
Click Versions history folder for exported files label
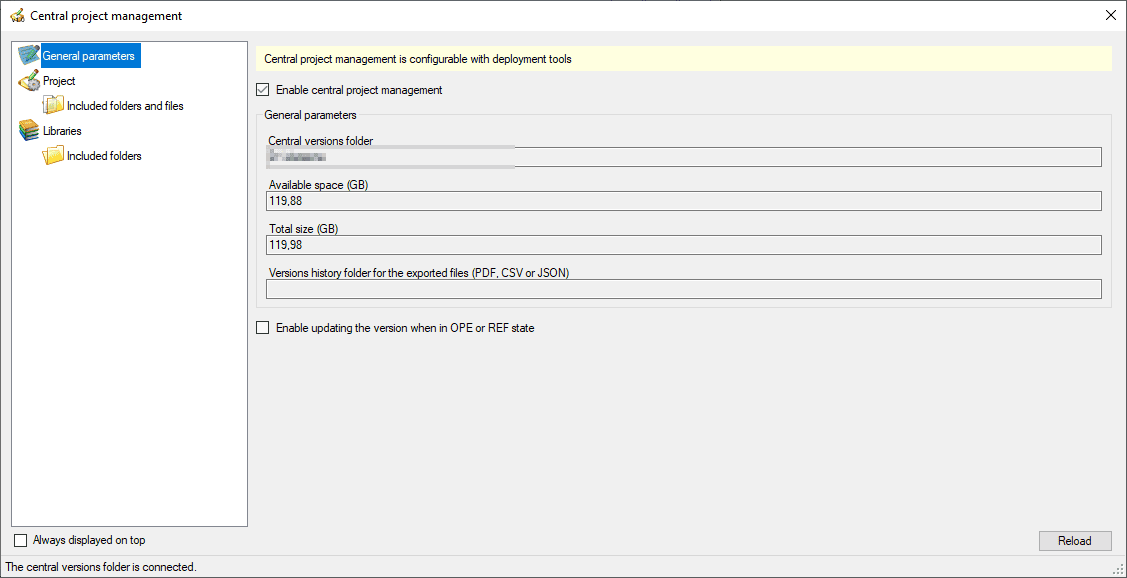pos(419,273)
